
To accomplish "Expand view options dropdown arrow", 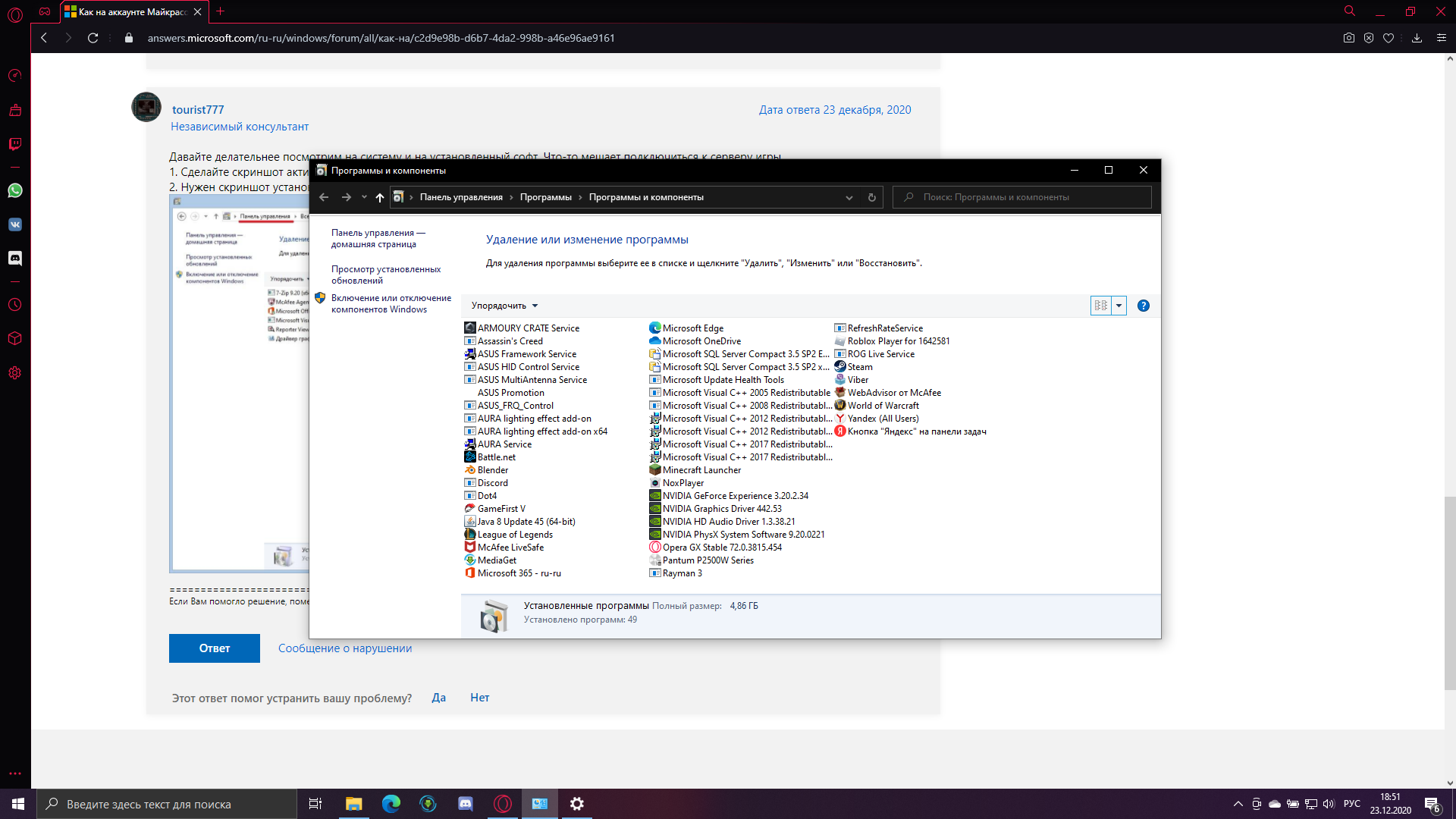I will [1119, 306].
